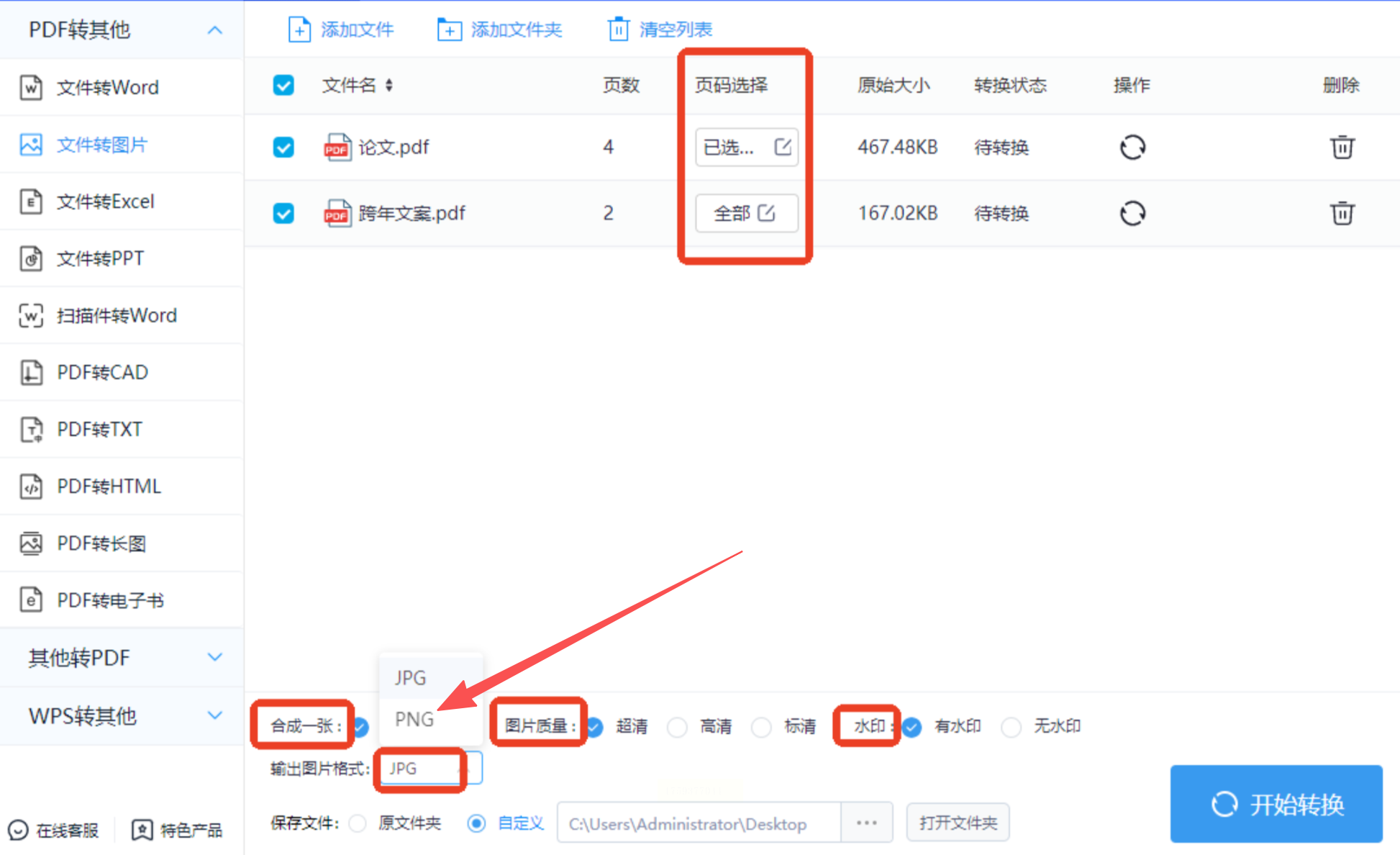
Task: Click the delete trash icon for 论文.pdf
Action: 1341,147
